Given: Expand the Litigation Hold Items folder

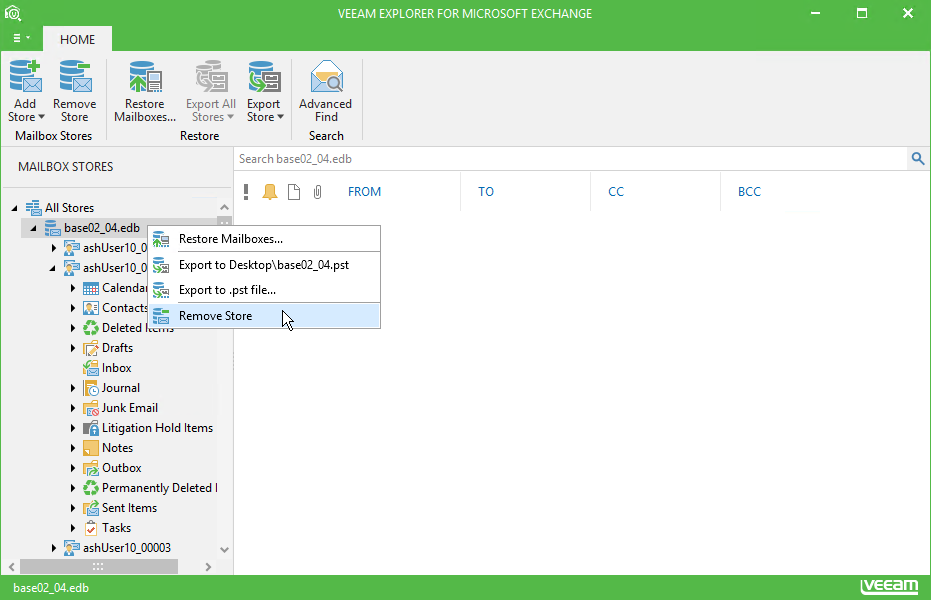Looking at the screenshot, I should coord(72,428).
